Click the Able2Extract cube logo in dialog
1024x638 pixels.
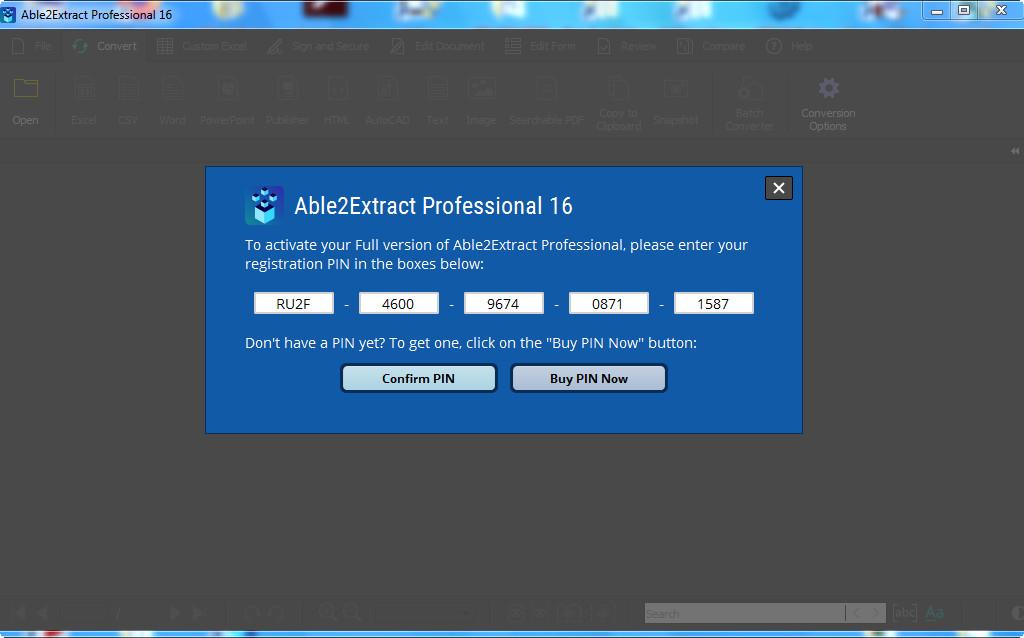[264, 205]
